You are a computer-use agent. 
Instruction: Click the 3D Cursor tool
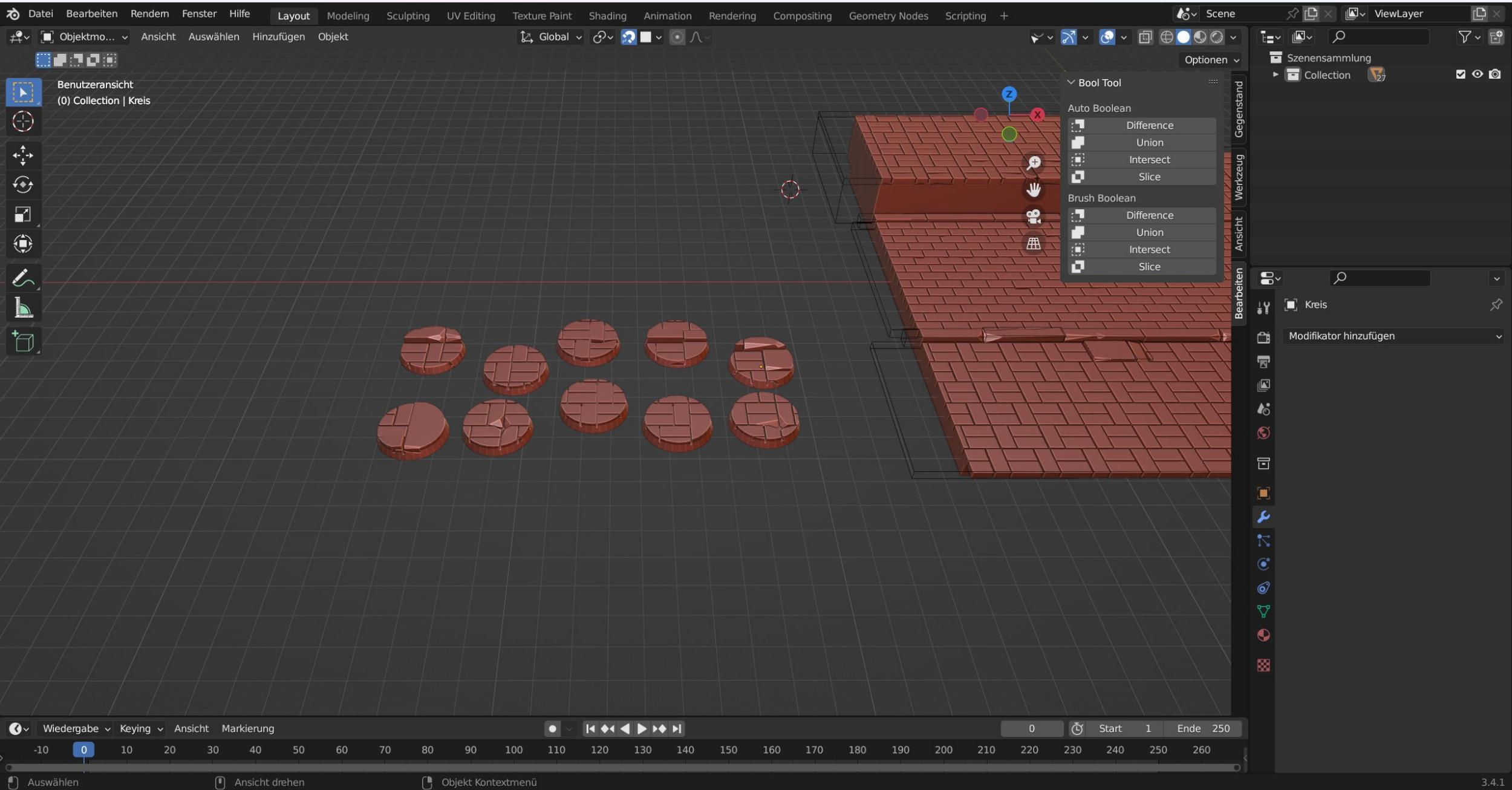(23, 122)
